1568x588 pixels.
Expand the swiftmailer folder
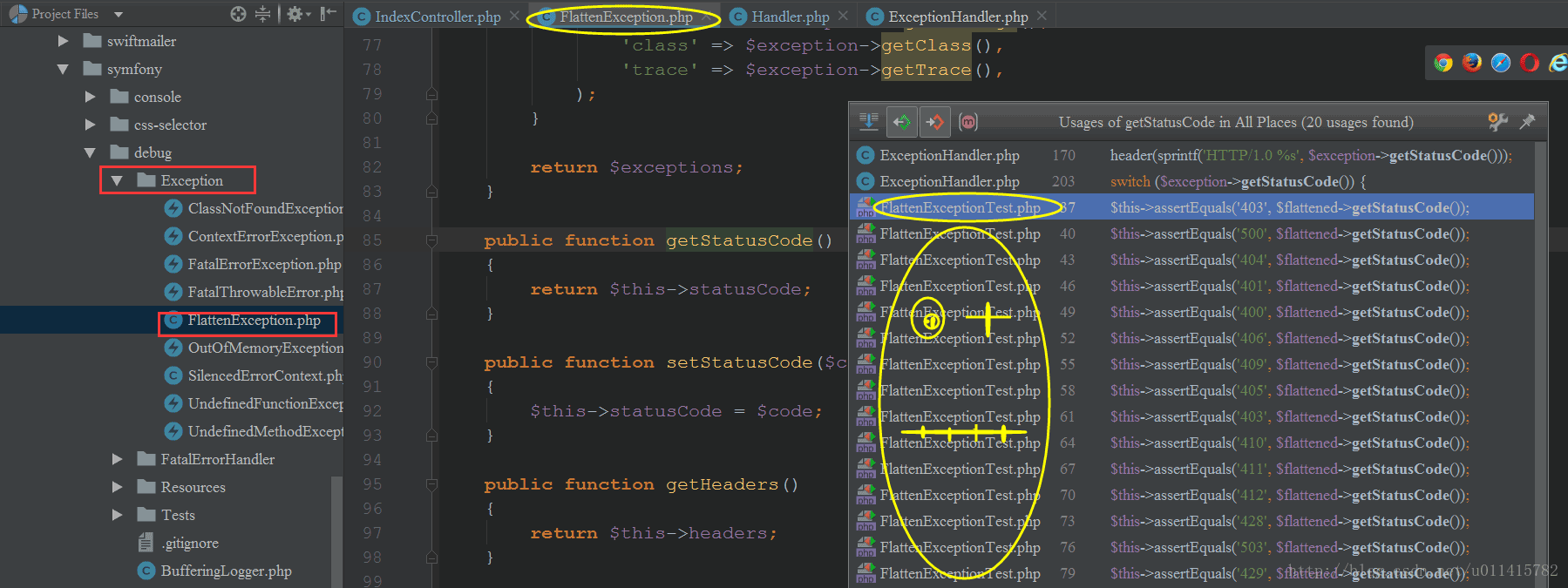click(63, 41)
